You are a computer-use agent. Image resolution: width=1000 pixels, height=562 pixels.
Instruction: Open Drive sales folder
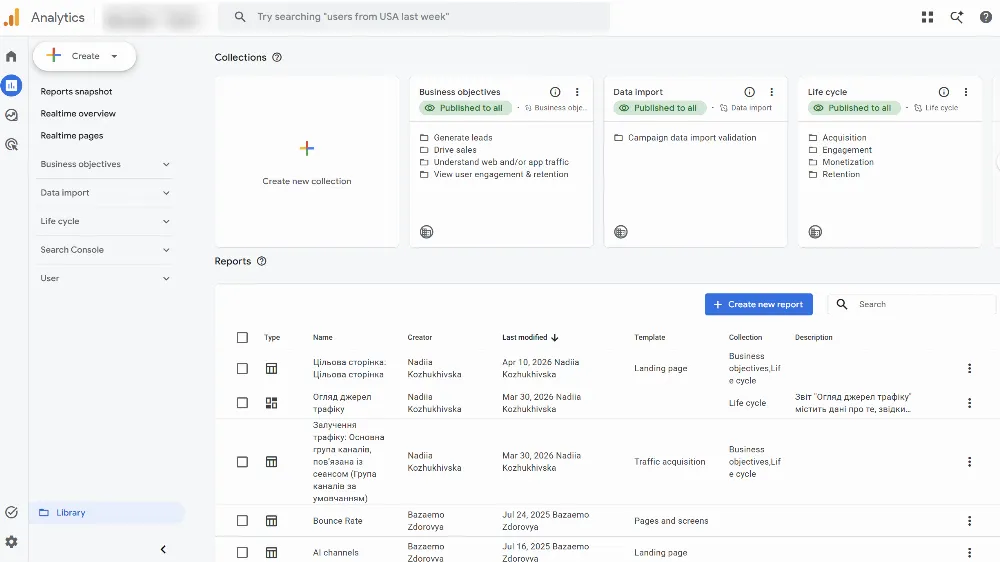448,150
